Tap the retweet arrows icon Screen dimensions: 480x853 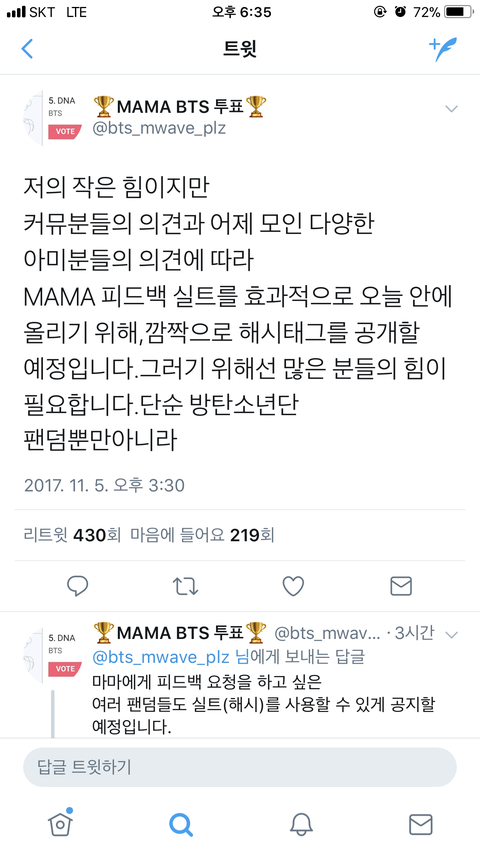185,586
